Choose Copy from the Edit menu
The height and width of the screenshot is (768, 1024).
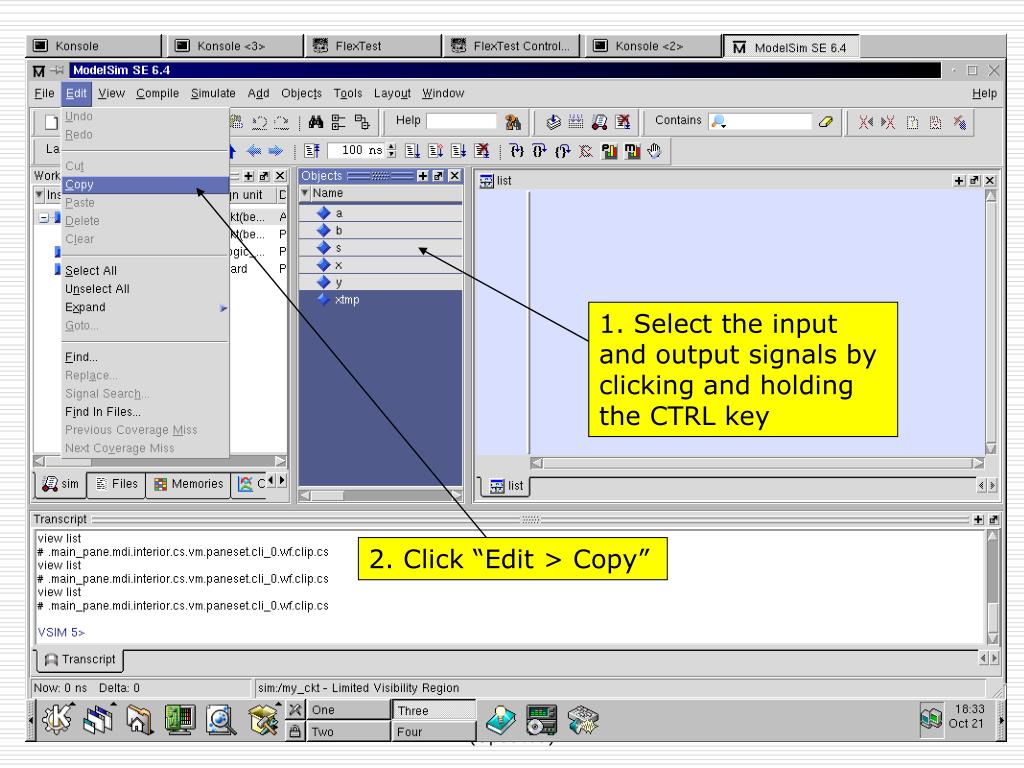click(146, 185)
